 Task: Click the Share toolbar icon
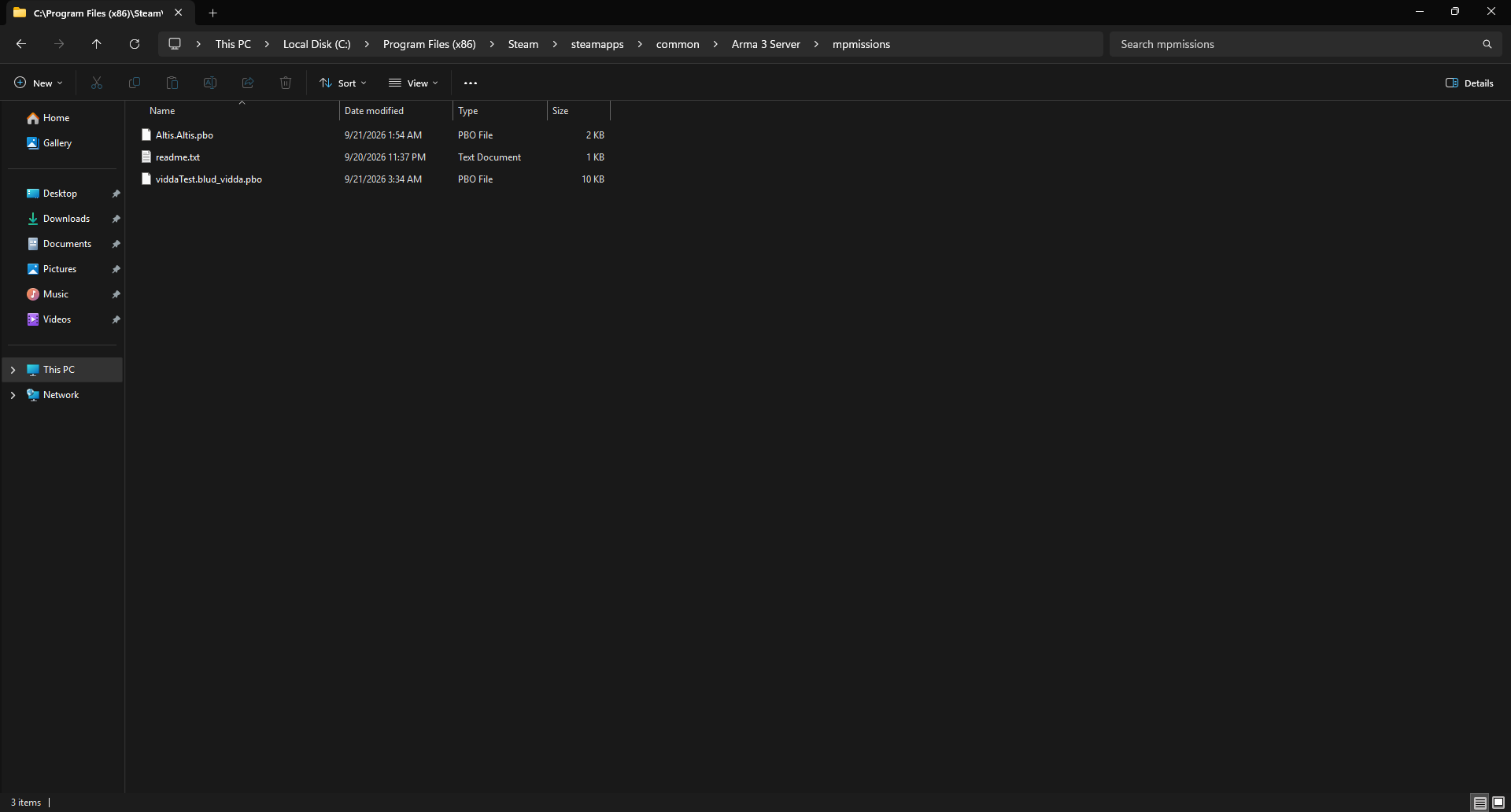pyautogui.click(x=248, y=83)
